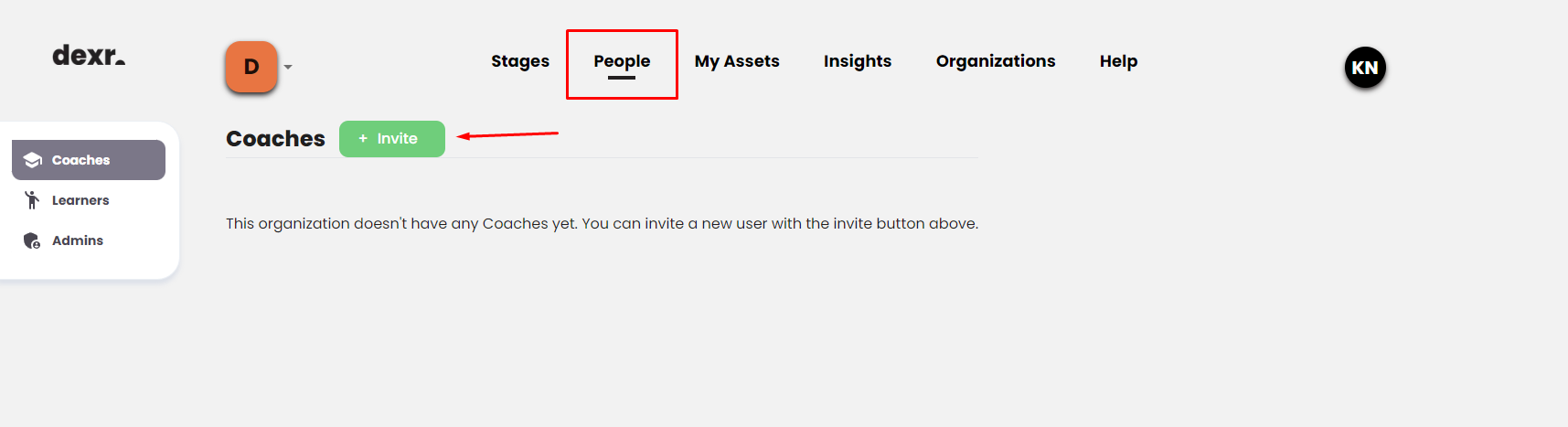
Task: Click the Coaches graduation cap icon
Action: coord(33,160)
